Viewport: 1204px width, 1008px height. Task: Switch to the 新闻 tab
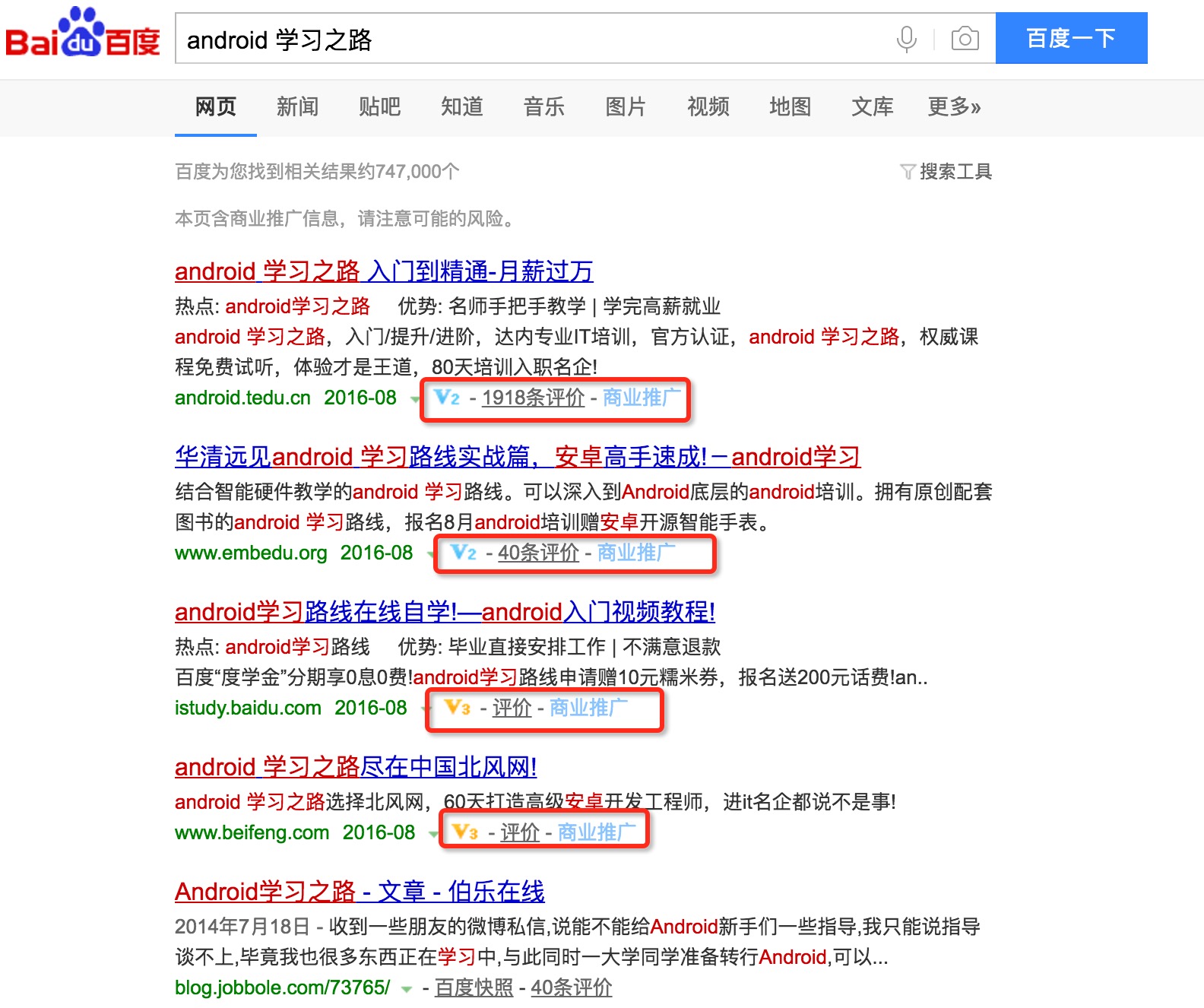[x=298, y=107]
